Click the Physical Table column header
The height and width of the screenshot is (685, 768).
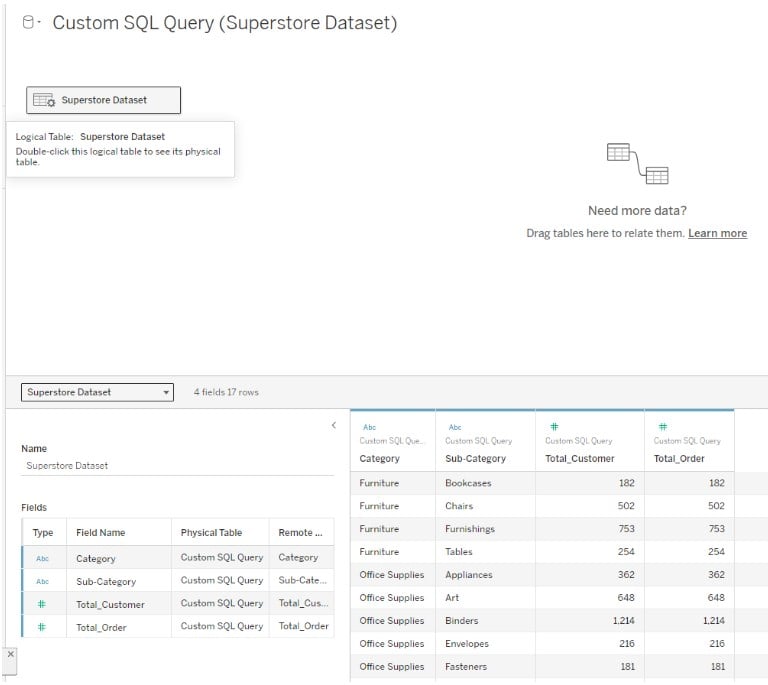click(x=211, y=532)
